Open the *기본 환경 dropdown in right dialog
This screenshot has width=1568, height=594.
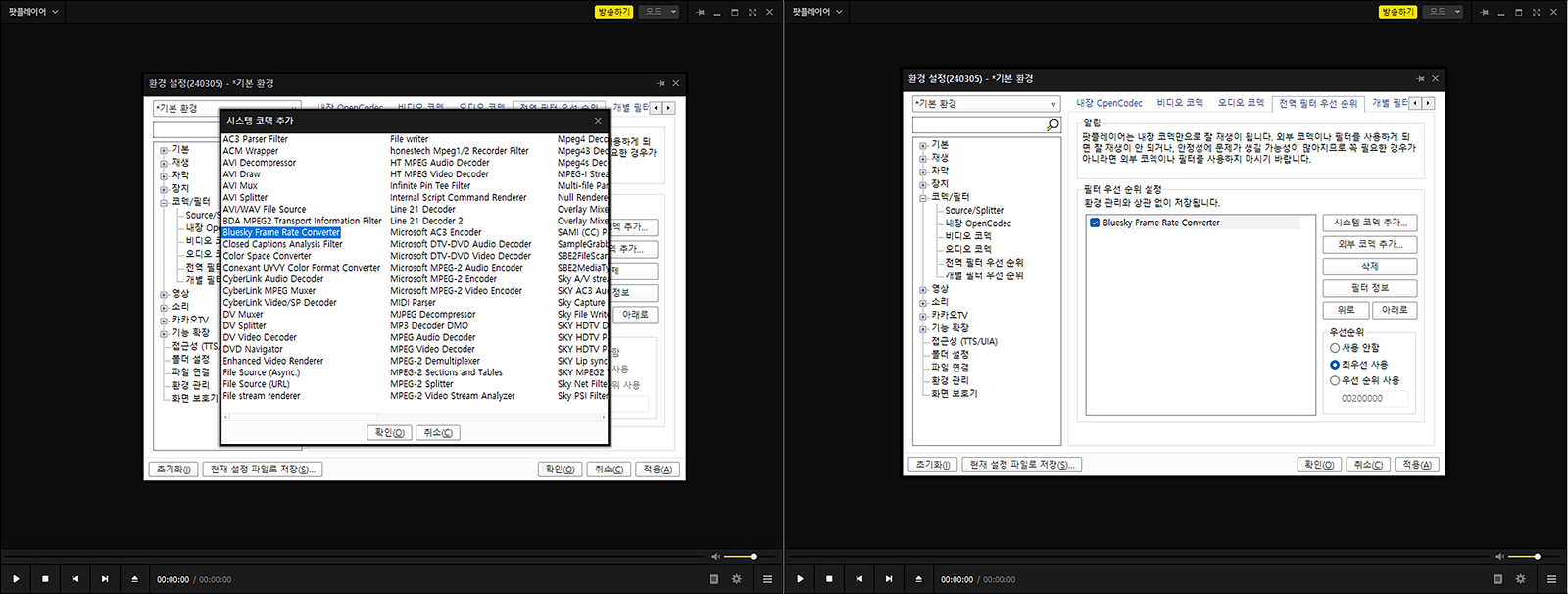click(x=986, y=104)
